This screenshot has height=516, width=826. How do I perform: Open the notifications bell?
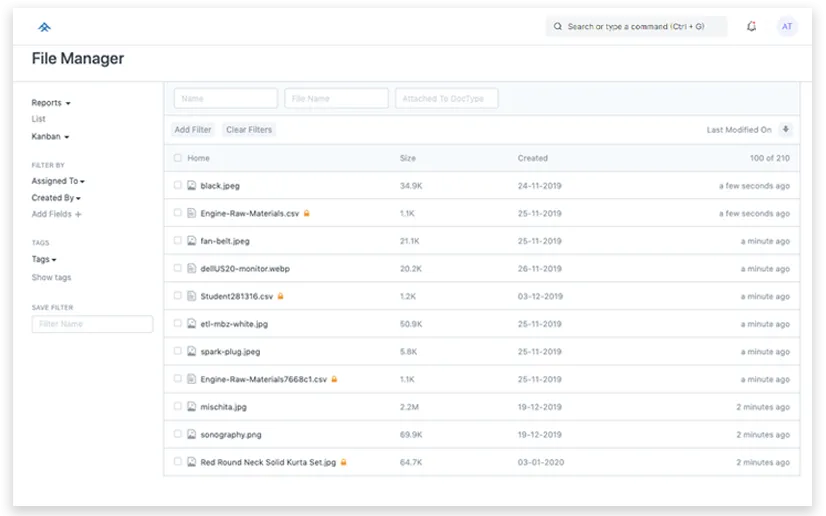point(751,27)
